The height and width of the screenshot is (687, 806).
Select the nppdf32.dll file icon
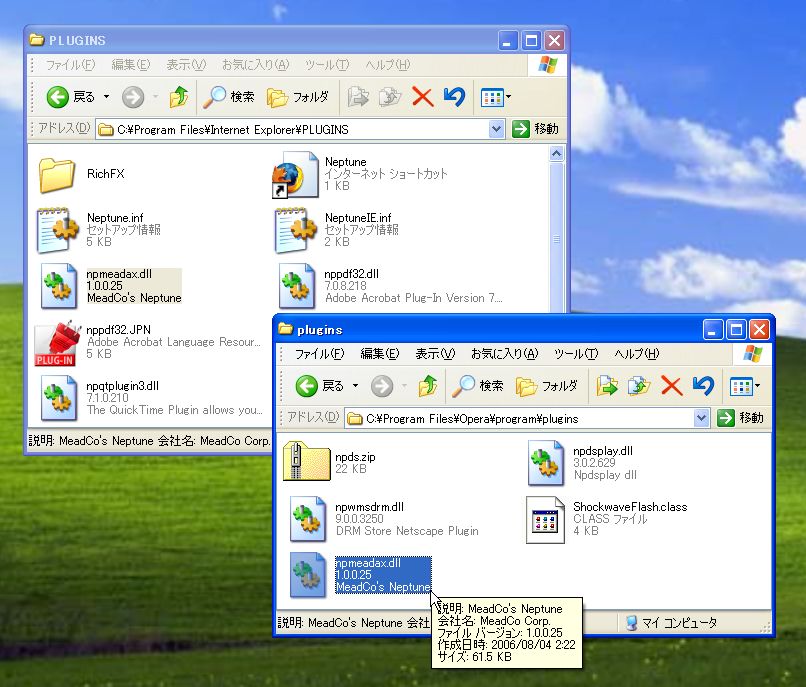tap(296, 286)
